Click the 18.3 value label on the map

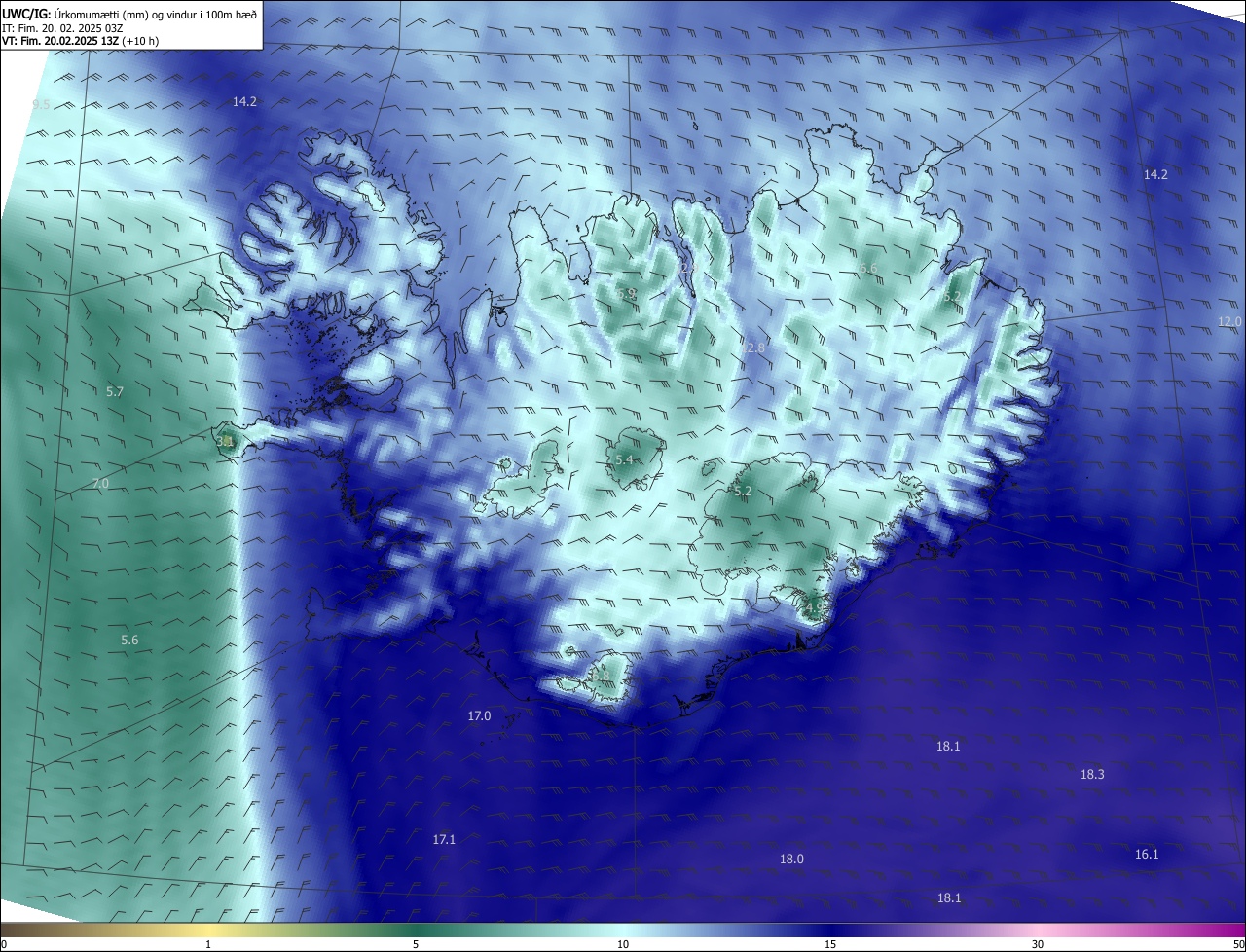coord(1092,775)
